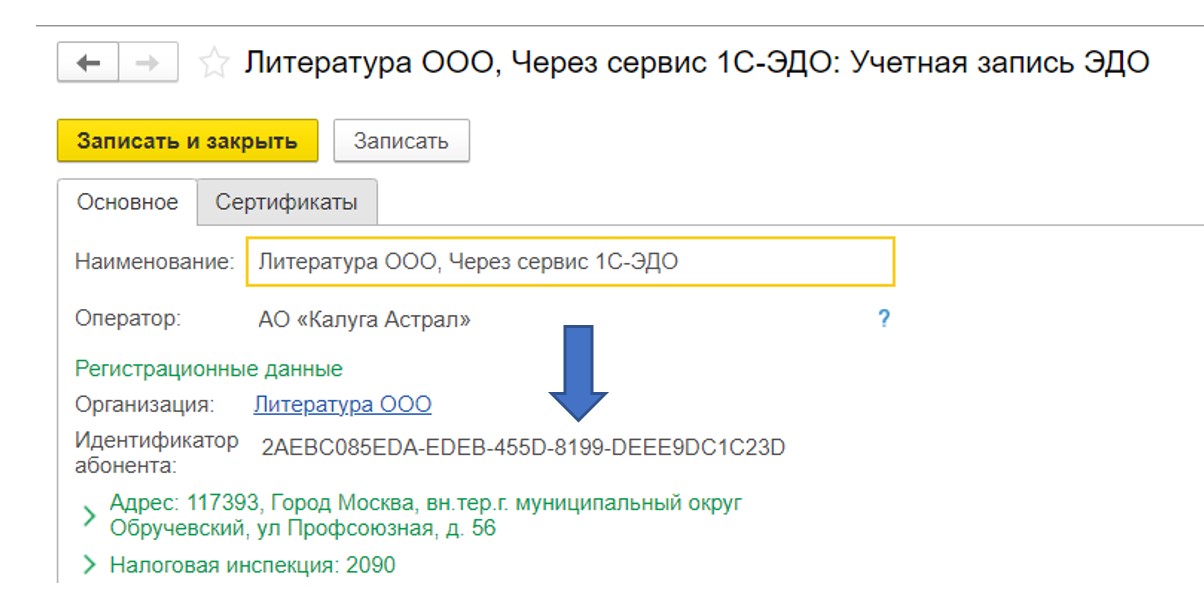Click the forward navigation arrow button
Screen dimensions: 1204x614
(x=148, y=62)
